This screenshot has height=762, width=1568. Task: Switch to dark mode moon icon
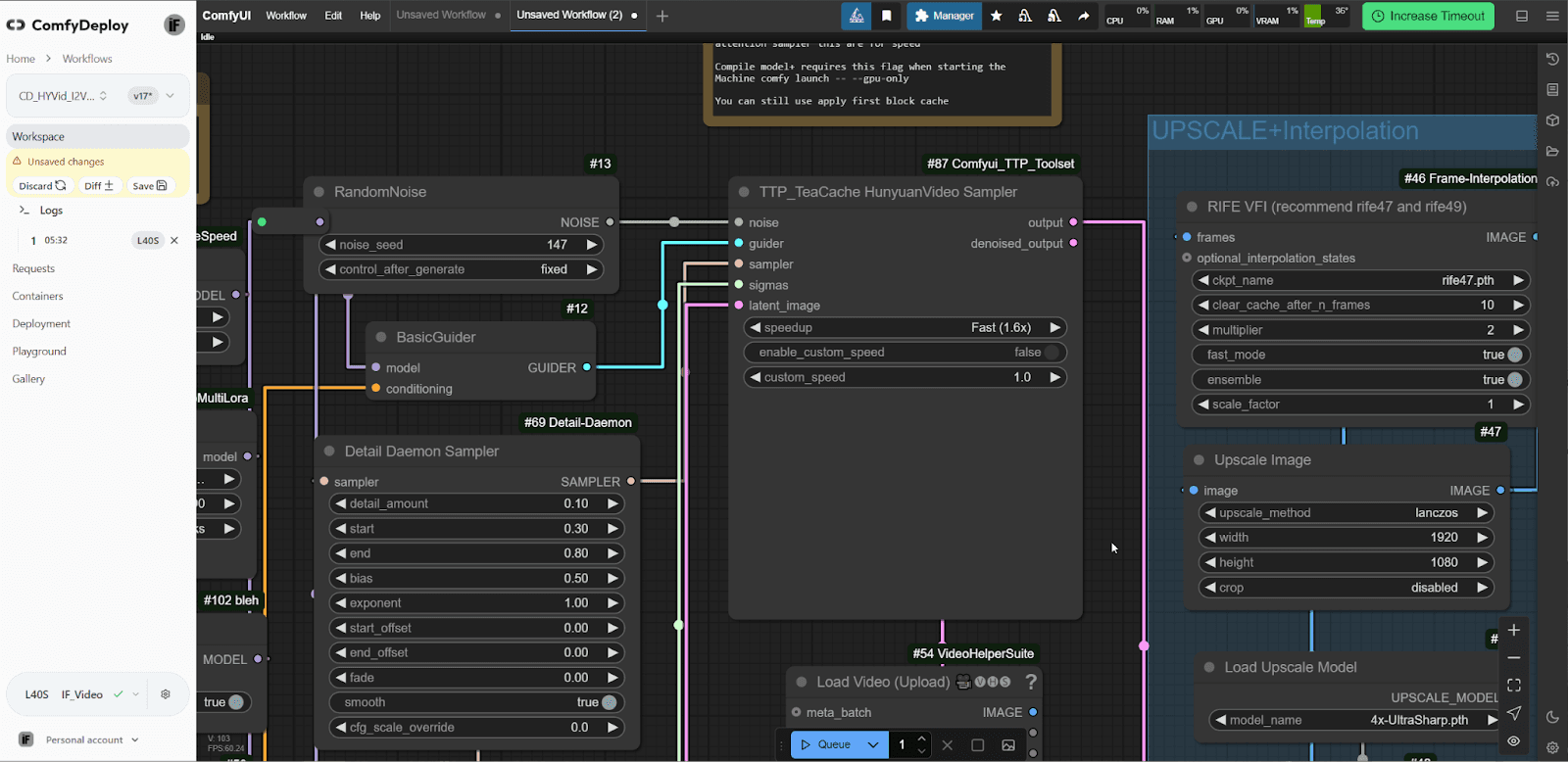pyautogui.click(x=1552, y=717)
